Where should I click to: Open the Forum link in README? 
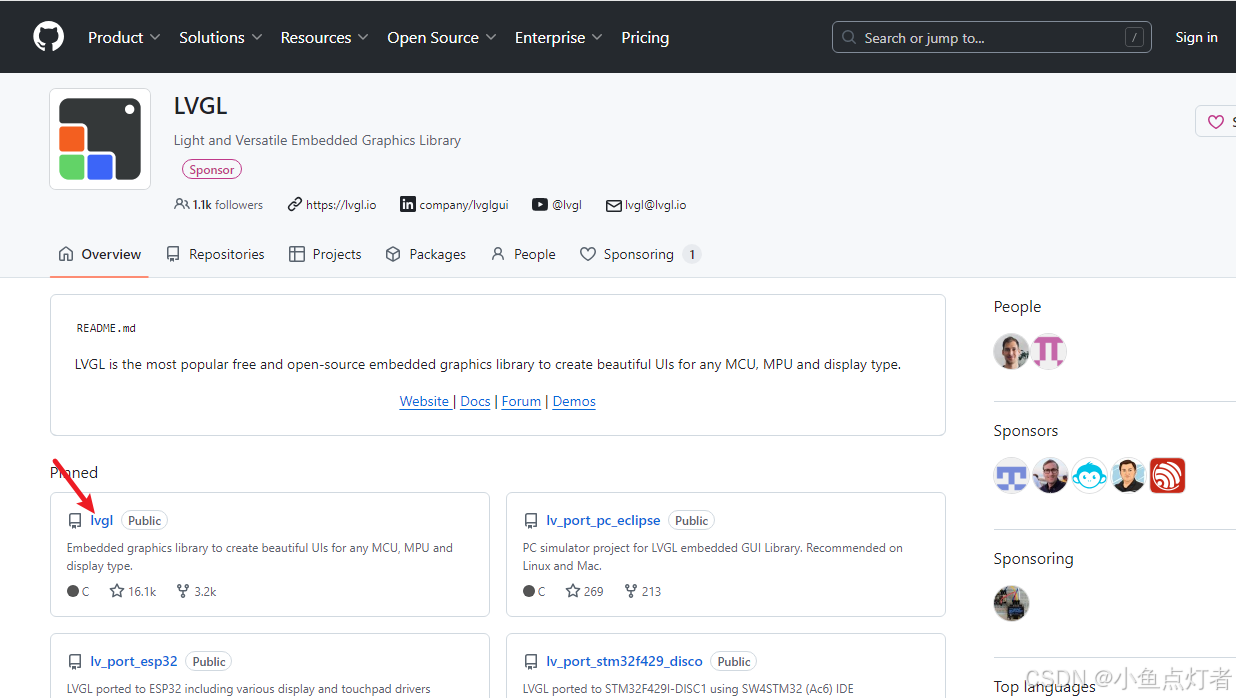click(x=521, y=401)
